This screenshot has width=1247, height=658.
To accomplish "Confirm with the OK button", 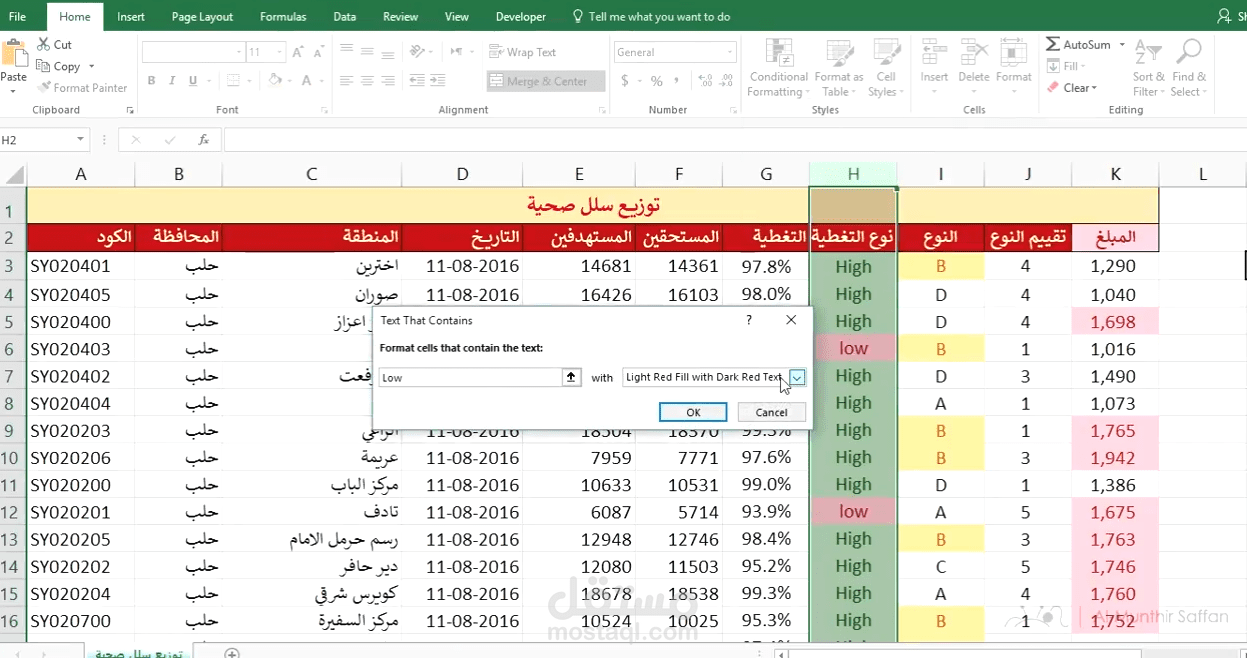I will [x=692, y=411].
